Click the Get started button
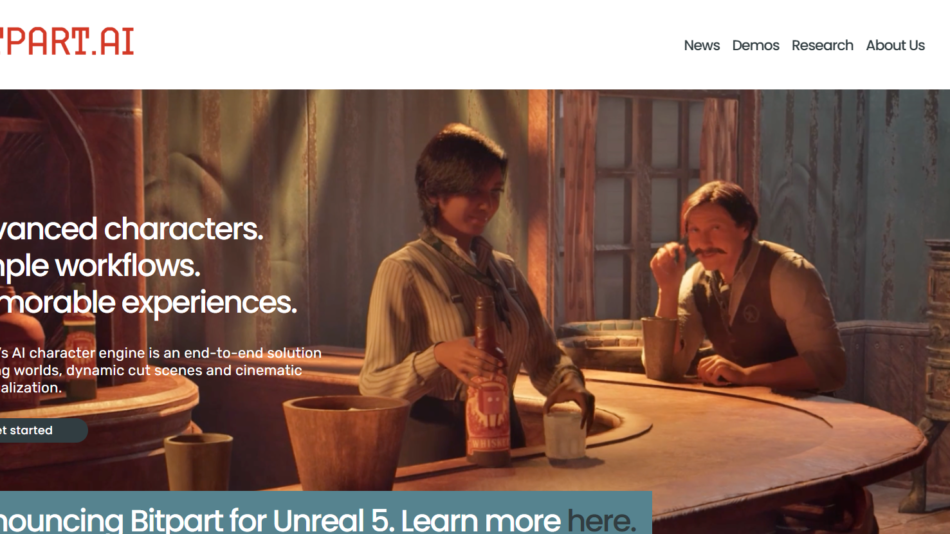 click(x=43, y=430)
